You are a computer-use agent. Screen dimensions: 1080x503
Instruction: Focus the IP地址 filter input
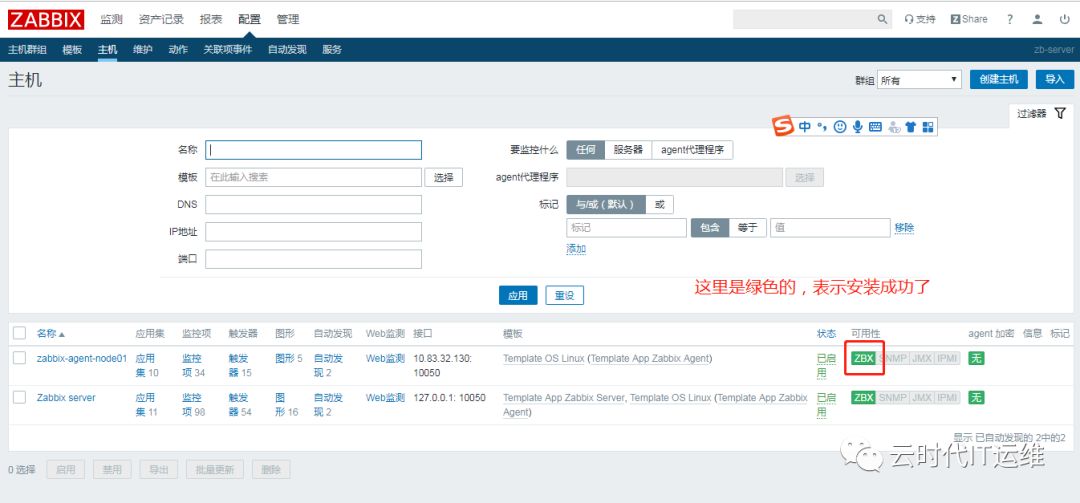click(x=313, y=232)
